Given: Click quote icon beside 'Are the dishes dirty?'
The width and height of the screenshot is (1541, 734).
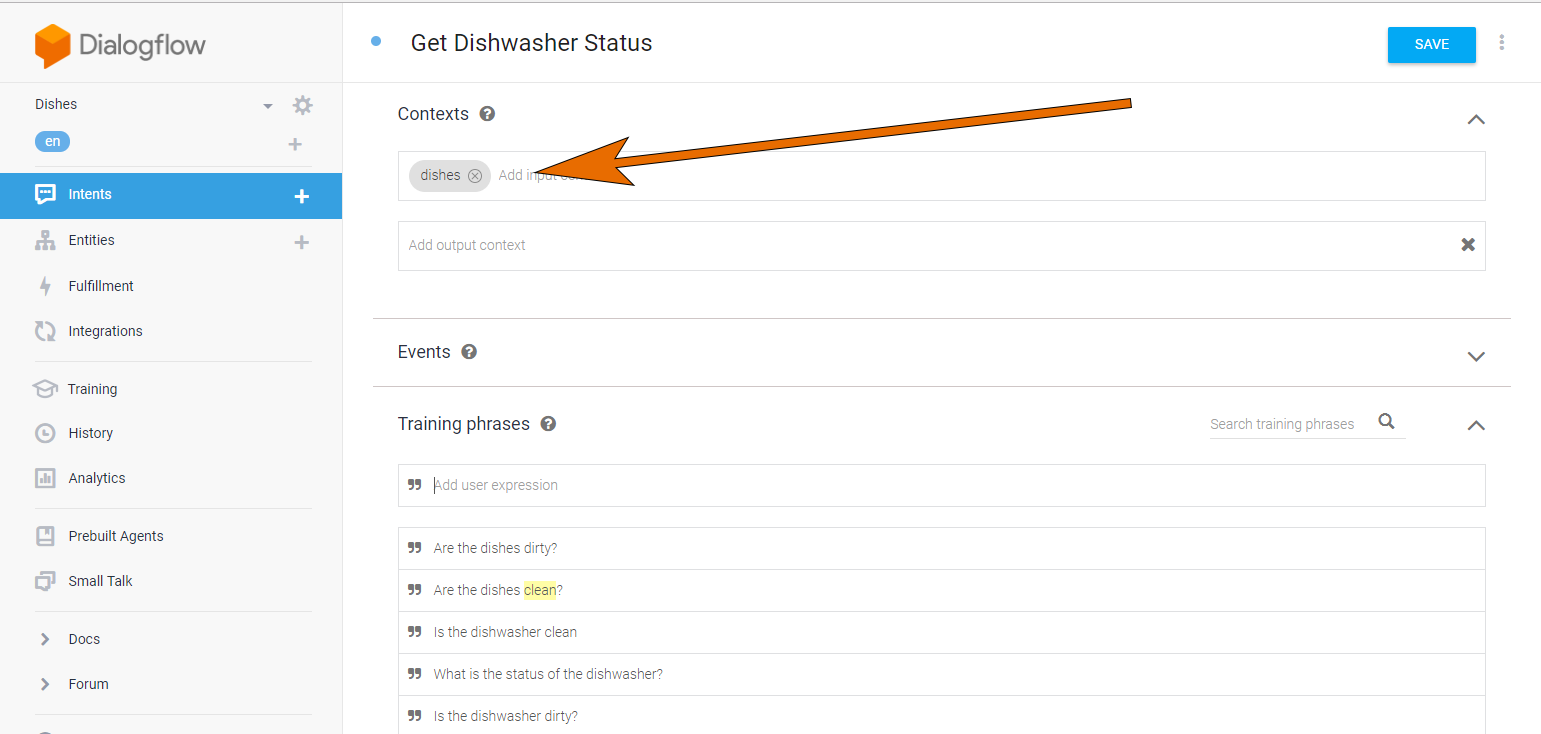Looking at the screenshot, I should point(414,548).
